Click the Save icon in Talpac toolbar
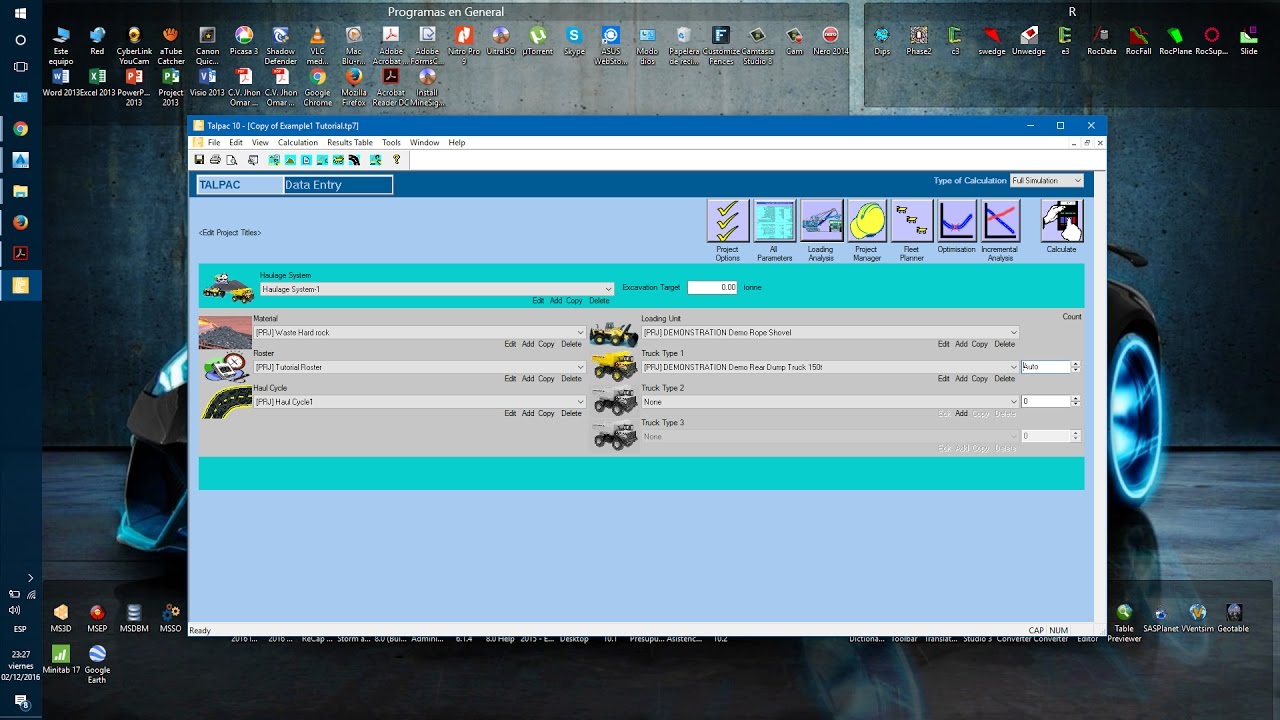The image size is (1280, 720). 199,159
